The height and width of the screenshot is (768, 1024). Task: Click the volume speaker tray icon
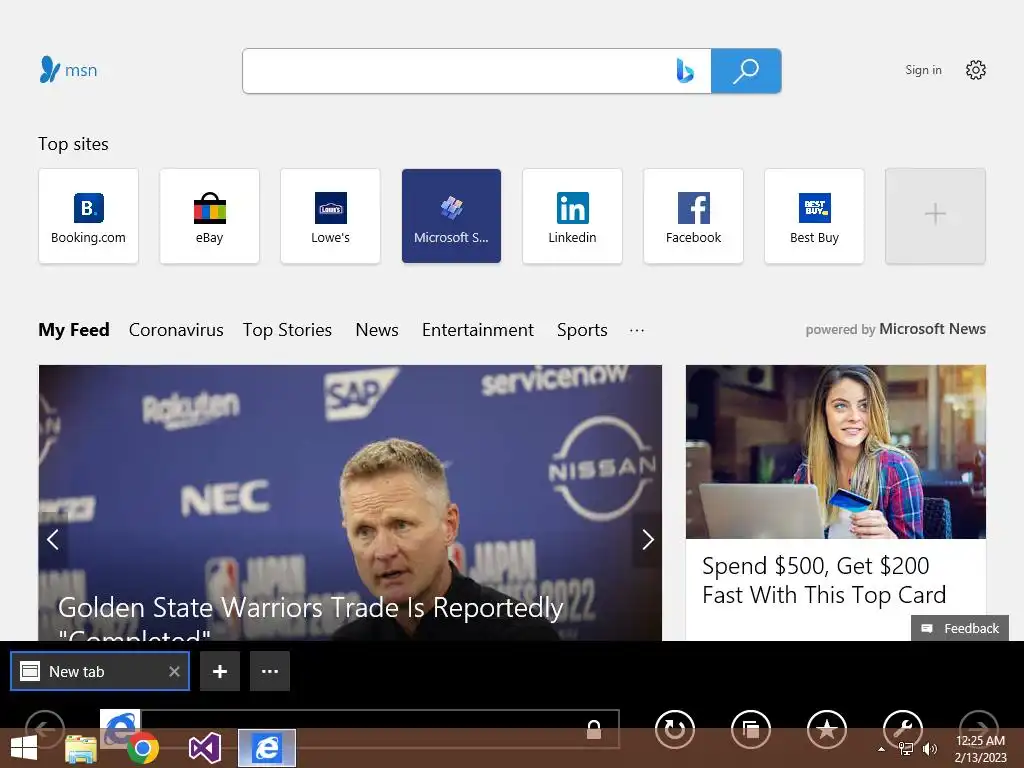pos(929,749)
